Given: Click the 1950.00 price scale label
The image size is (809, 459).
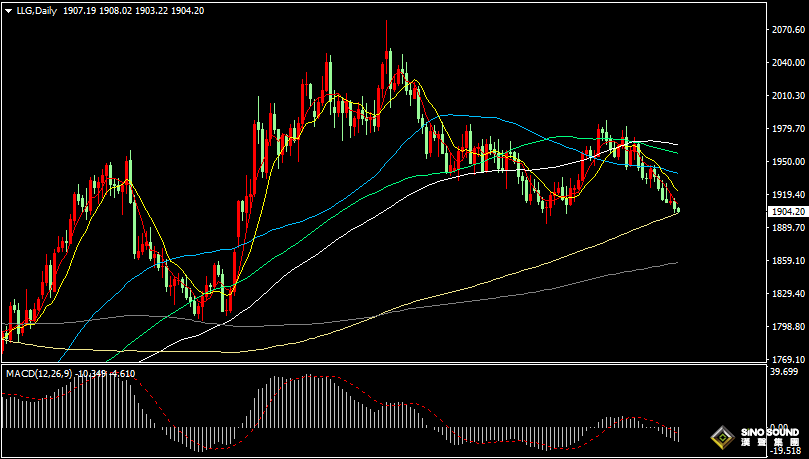Looking at the screenshot, I should [x=787, y=162].
